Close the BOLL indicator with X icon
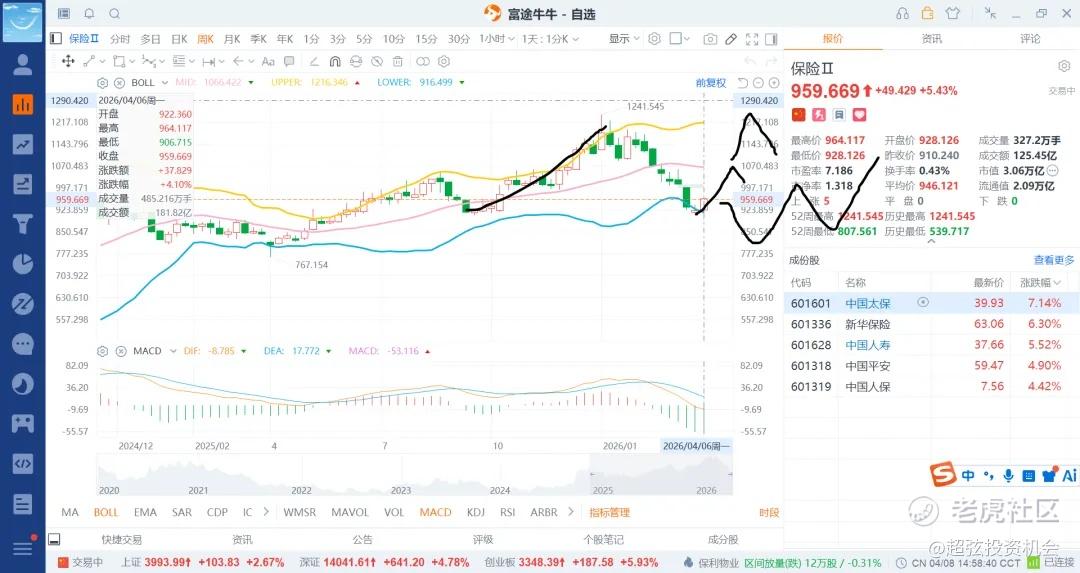This screenshot has height=573, width=1080. (x=118, y=82)
